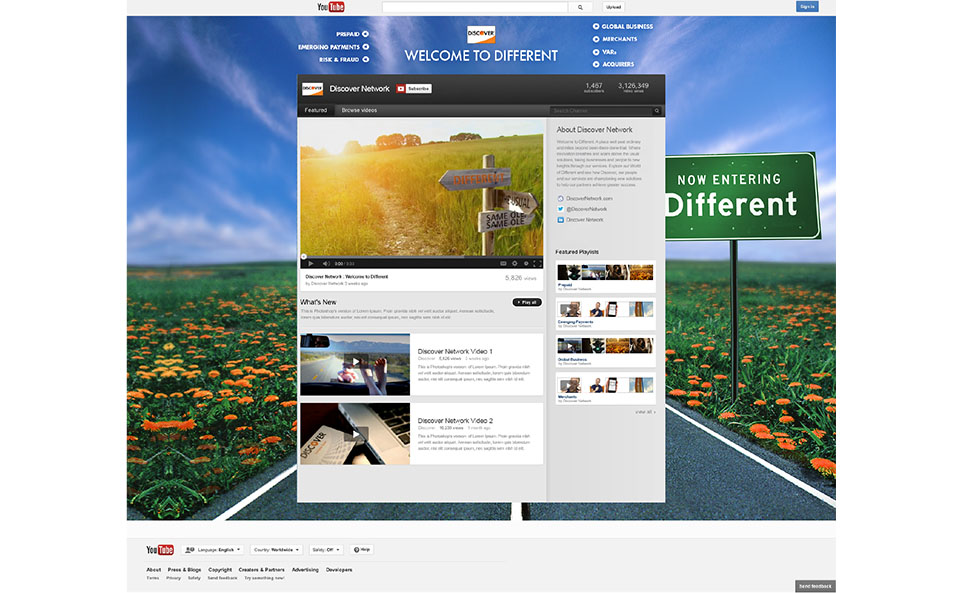Open video settings gear in player
This screenshot has height=593, width=960.
512,263
